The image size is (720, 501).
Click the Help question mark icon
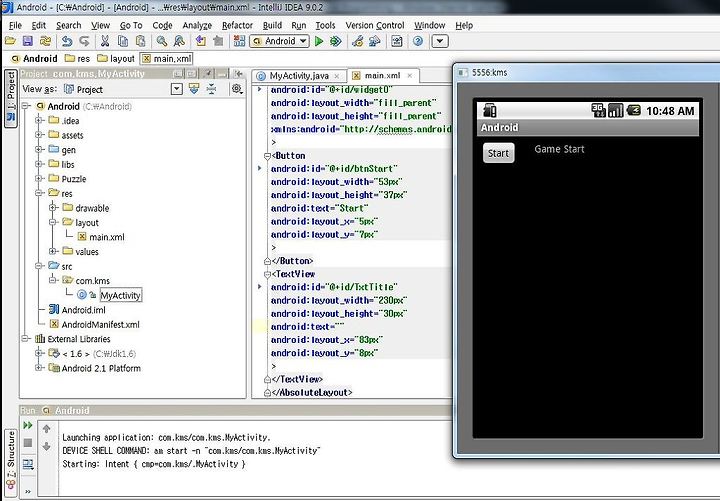(418, 41)
